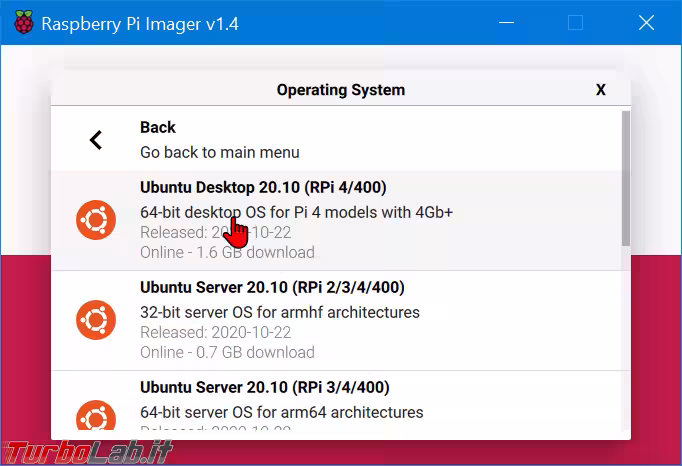This screenshot has height=466, width=682.
Task: Go back to main menu
Action: pyautogui.click(x=219, y=153)
